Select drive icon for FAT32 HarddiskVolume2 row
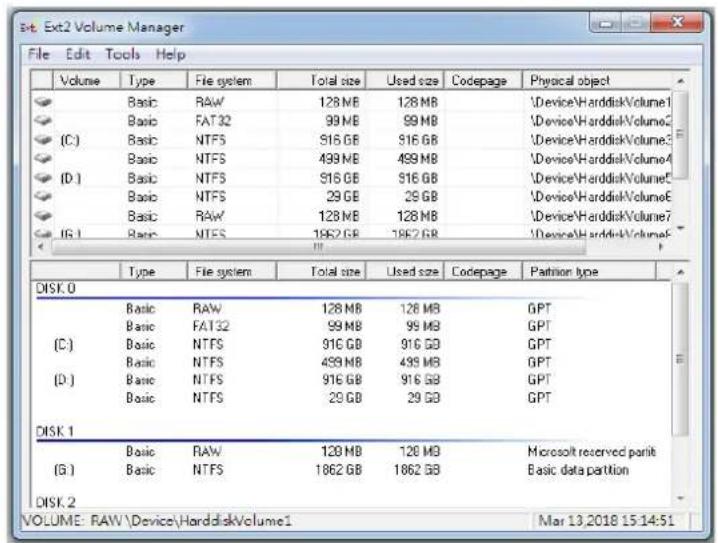Viewport: 718px width, 543px height. [x=43, y=120]
